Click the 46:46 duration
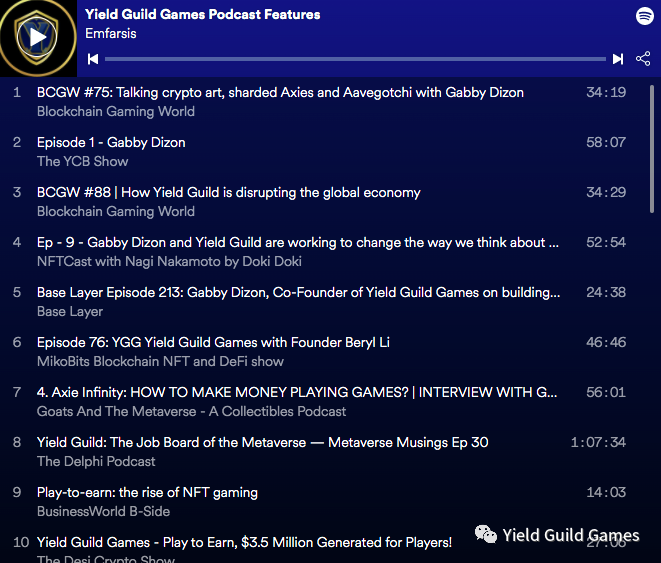This screenshot has height=563, width=661. [x=606, y=342]
